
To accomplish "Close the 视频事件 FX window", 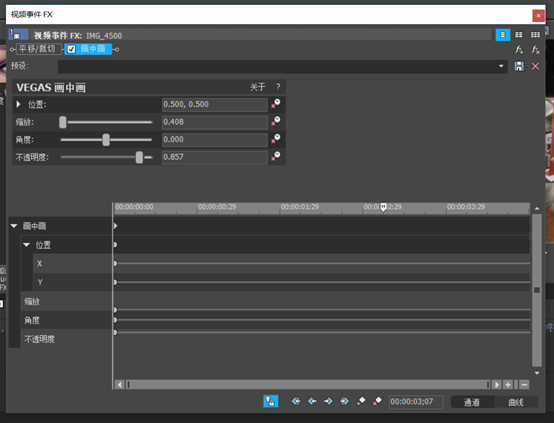I will tap(538, 16).
